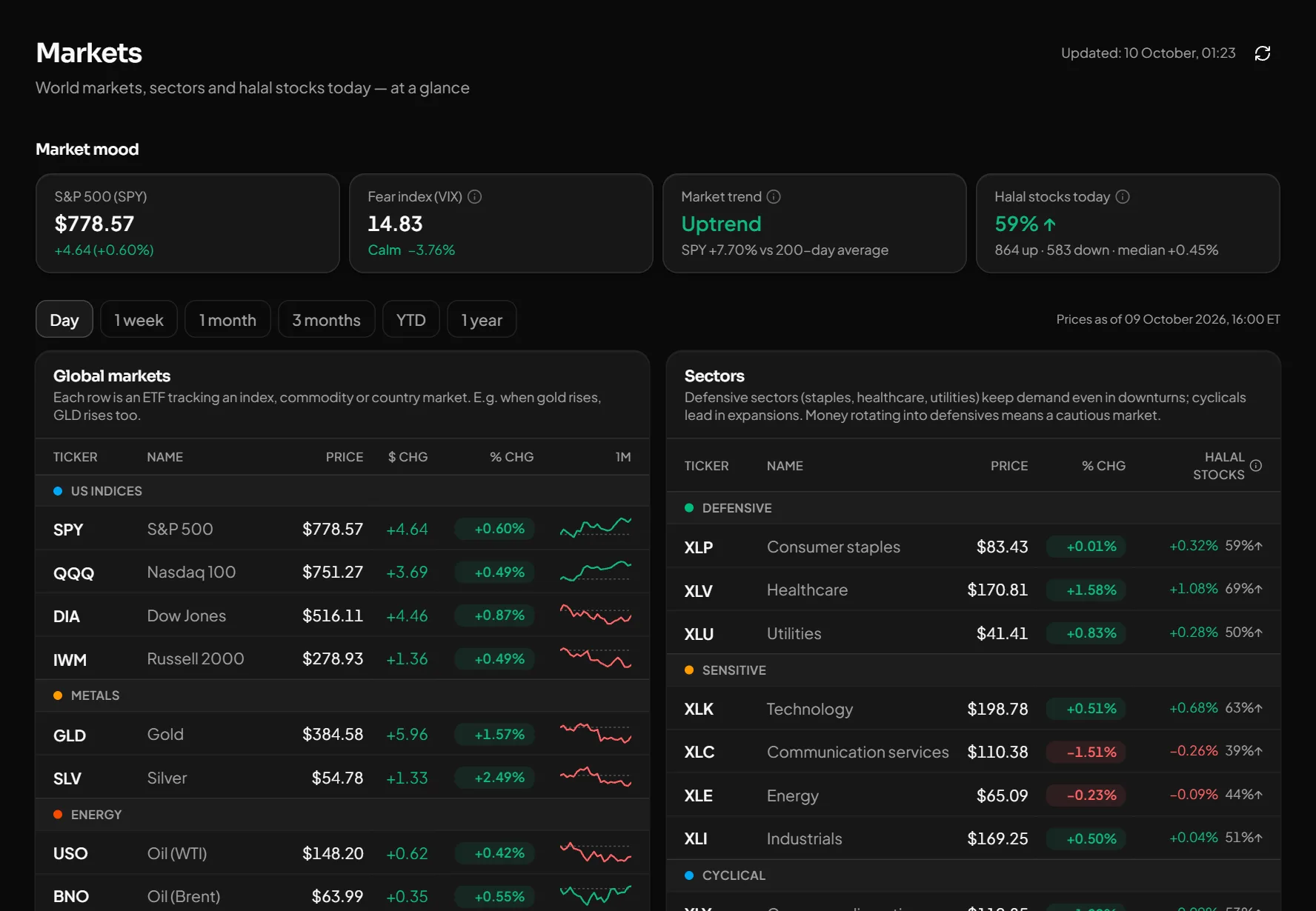Image resolution: width=1316 pixels, height=911 pixels.
Task: Click the XLU Utilities row
Action: click(x=974, y=633)
